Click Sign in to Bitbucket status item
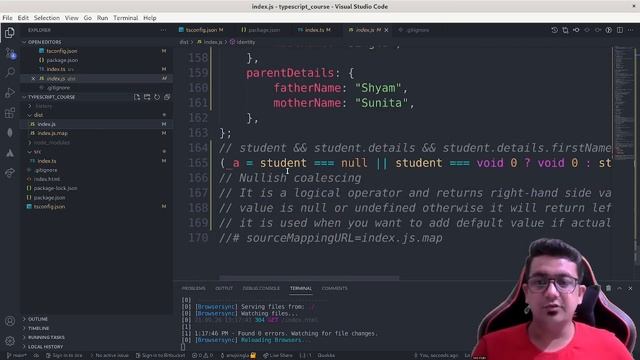 tap(160, 356)
